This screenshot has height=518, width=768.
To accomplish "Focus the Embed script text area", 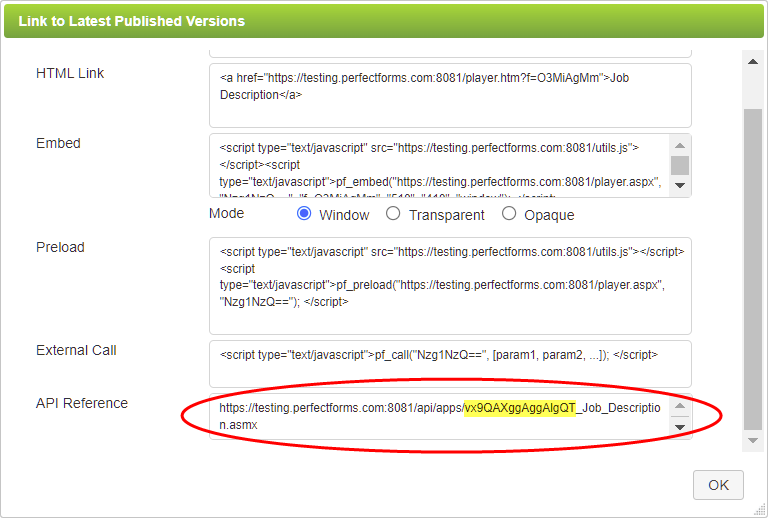I will (x=439, y=166).
